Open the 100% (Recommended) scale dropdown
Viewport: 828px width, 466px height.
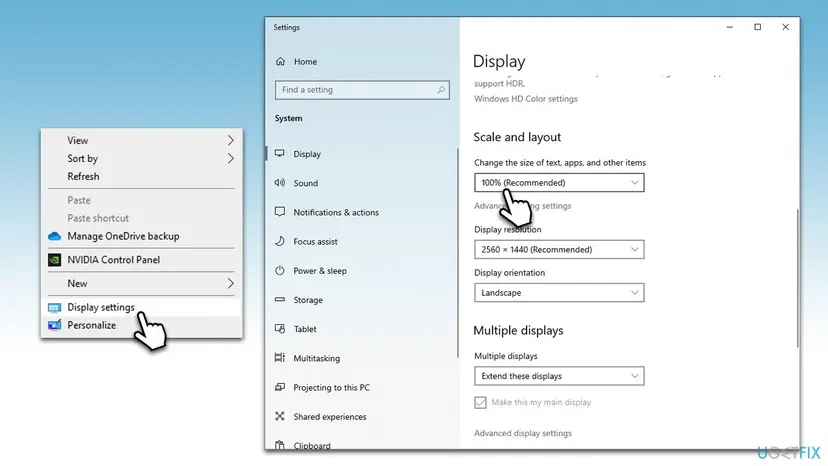[559, 183]
